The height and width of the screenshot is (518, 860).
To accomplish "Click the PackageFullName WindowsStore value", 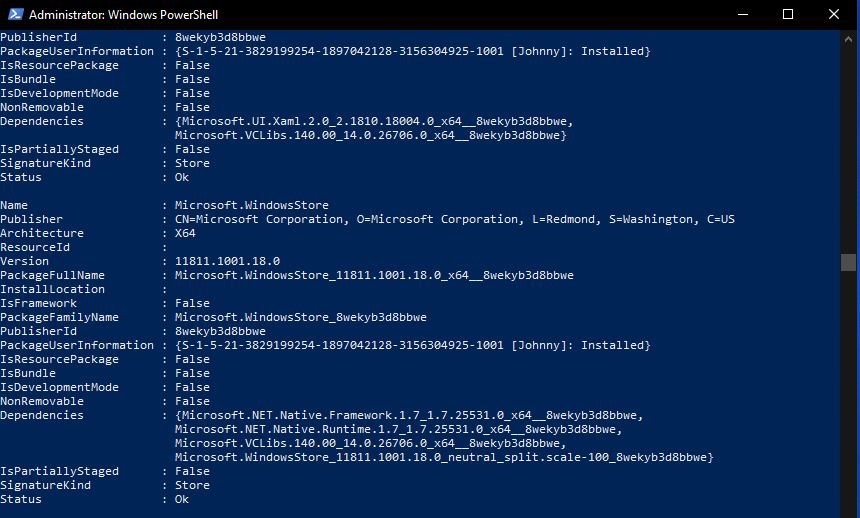I will (374, 275).
